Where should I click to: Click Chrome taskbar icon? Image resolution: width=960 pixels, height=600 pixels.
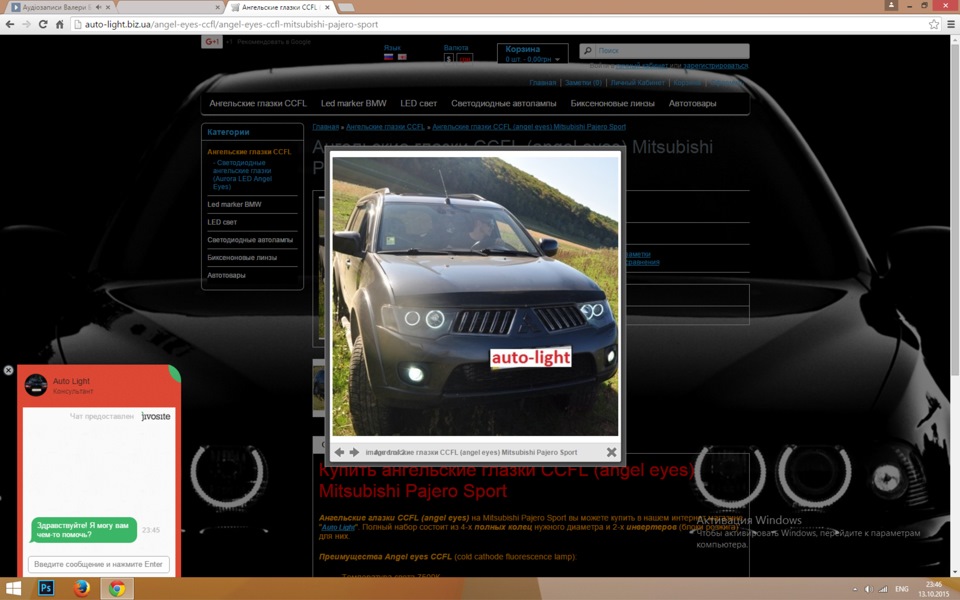(117, 588)
